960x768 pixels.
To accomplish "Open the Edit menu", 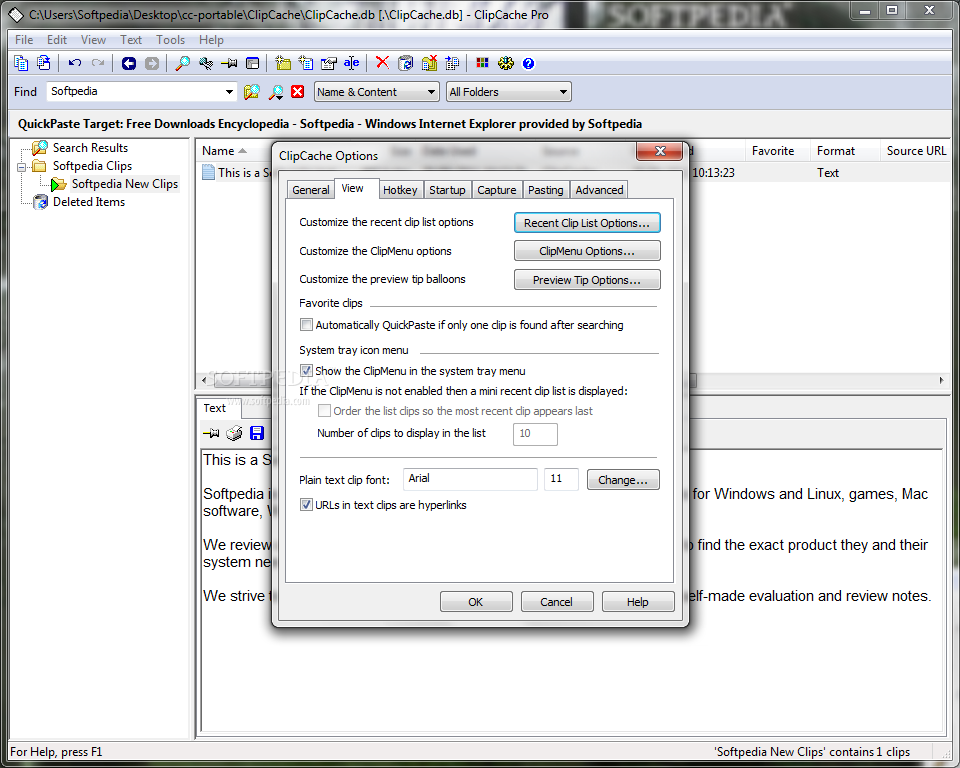I will coord(57,40).
